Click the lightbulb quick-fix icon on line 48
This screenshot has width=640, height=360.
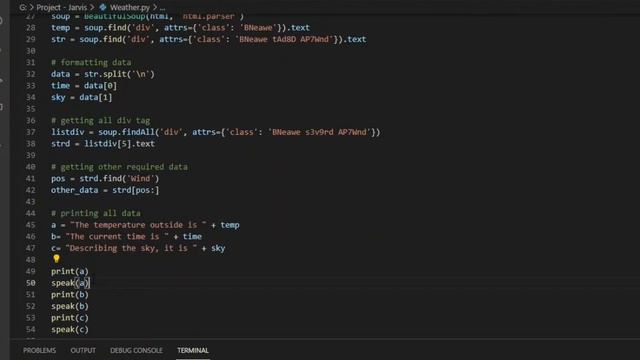56,258
